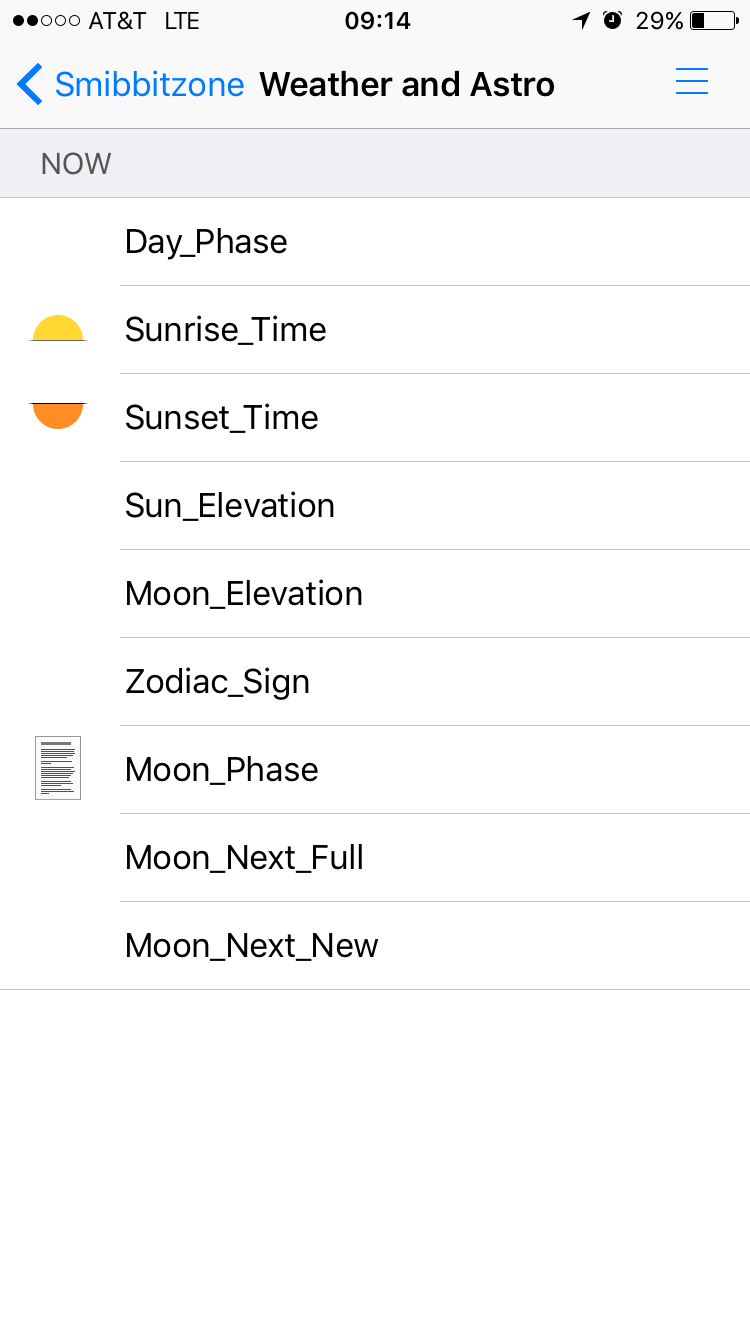Open the hamburger menu icon

(x=692, y=82)
